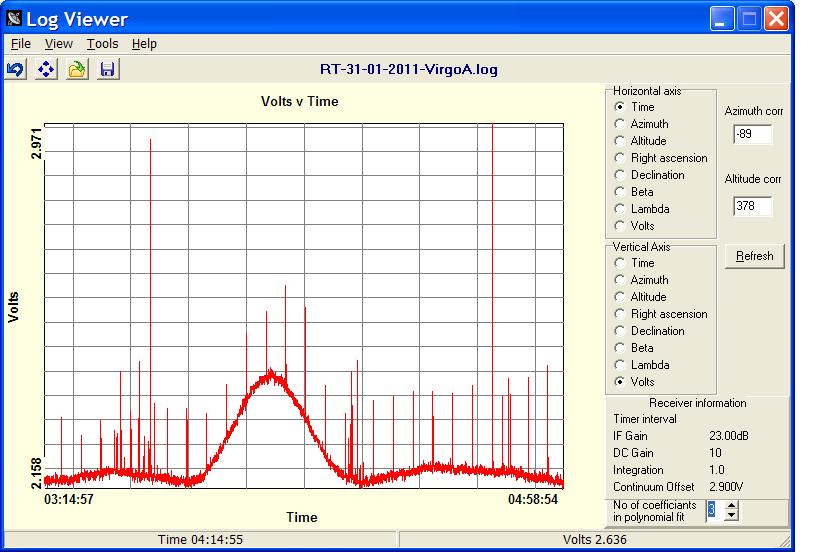Minimize the Log Viewer window

(x=722, y=19)
